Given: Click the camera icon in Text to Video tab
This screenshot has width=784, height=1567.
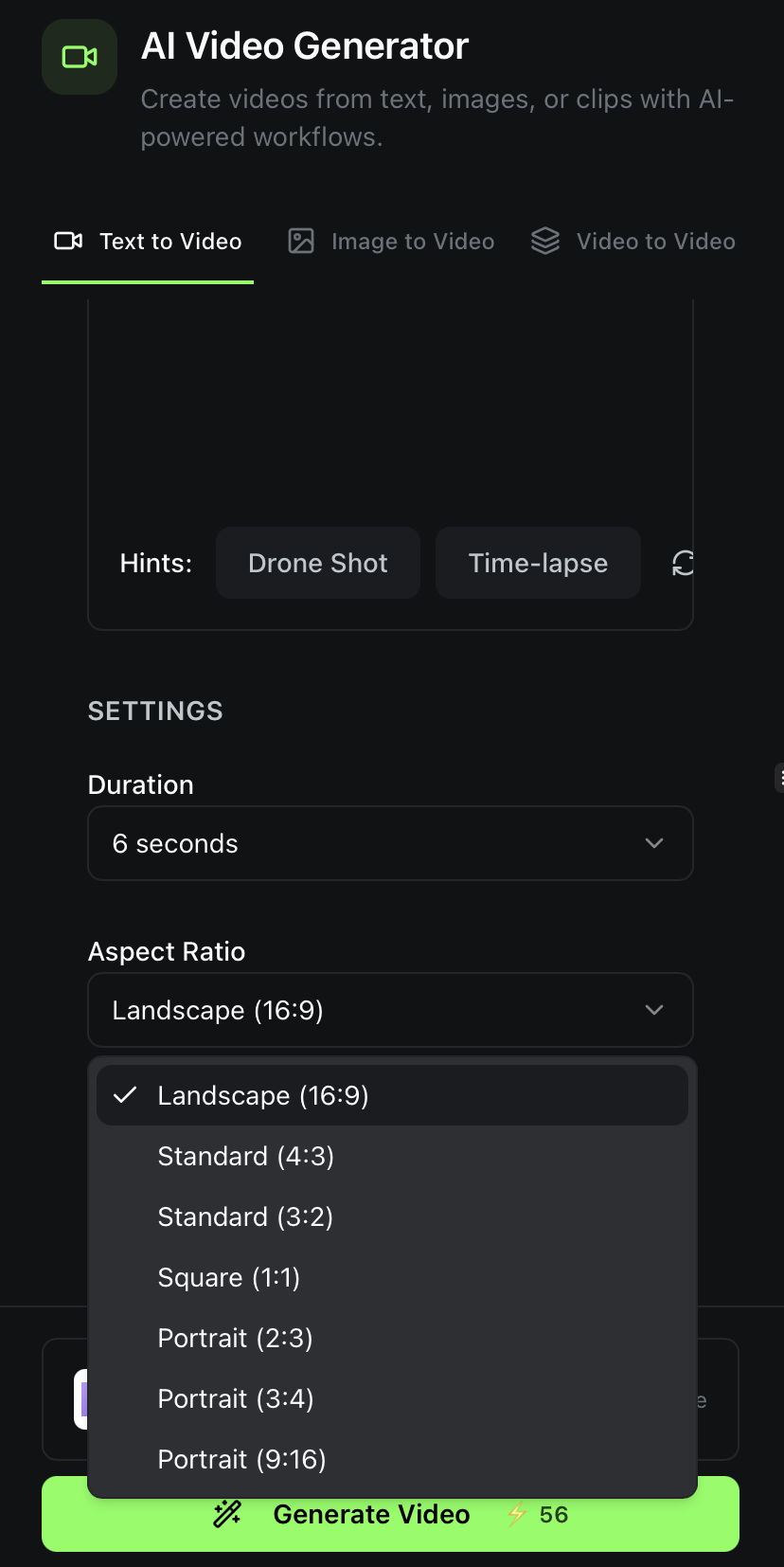Looking at the screenshot, I should [x=68, y=242].
